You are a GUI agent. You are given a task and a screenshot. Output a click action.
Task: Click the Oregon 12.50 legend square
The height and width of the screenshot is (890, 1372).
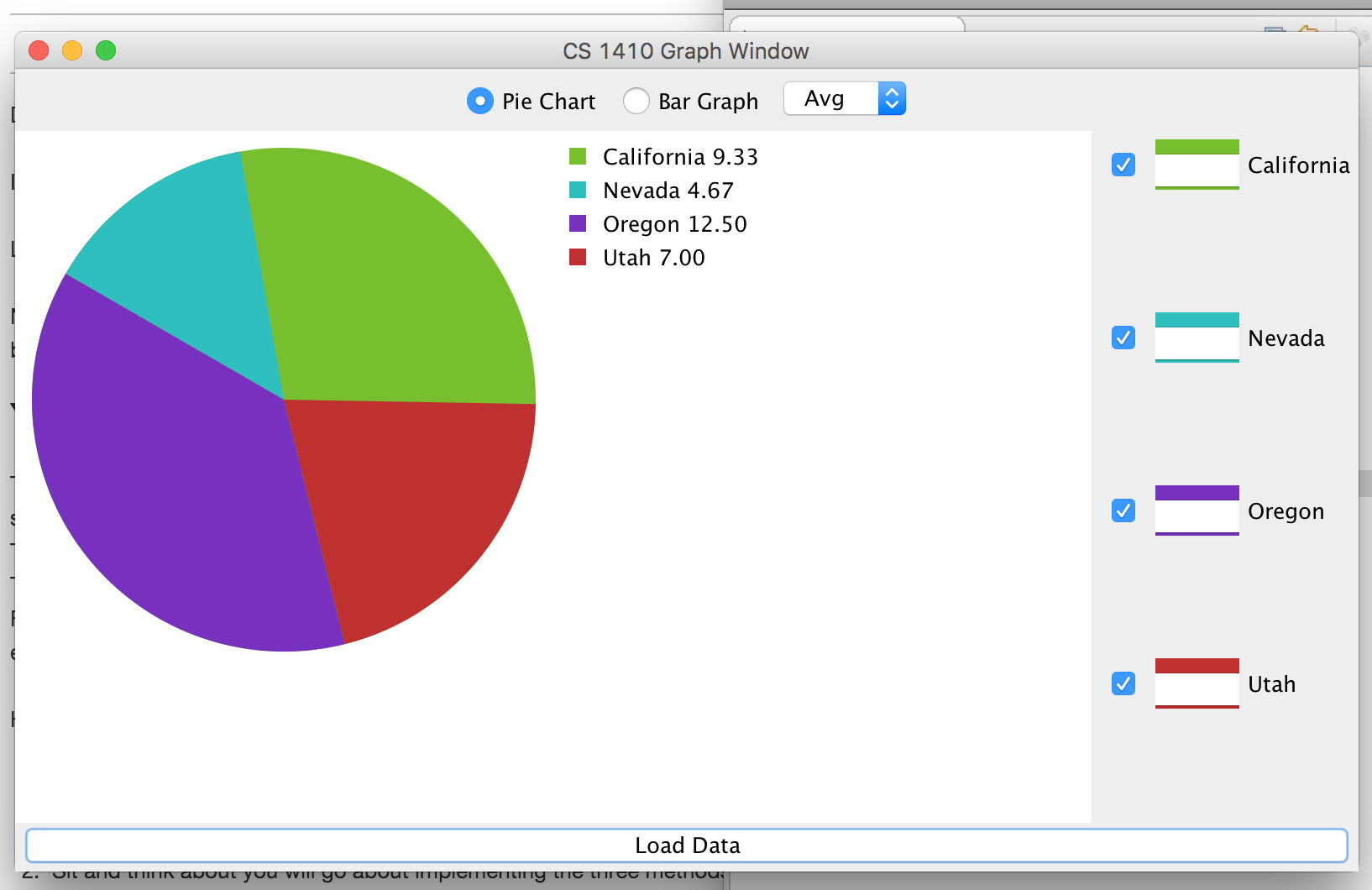(578, 223)
